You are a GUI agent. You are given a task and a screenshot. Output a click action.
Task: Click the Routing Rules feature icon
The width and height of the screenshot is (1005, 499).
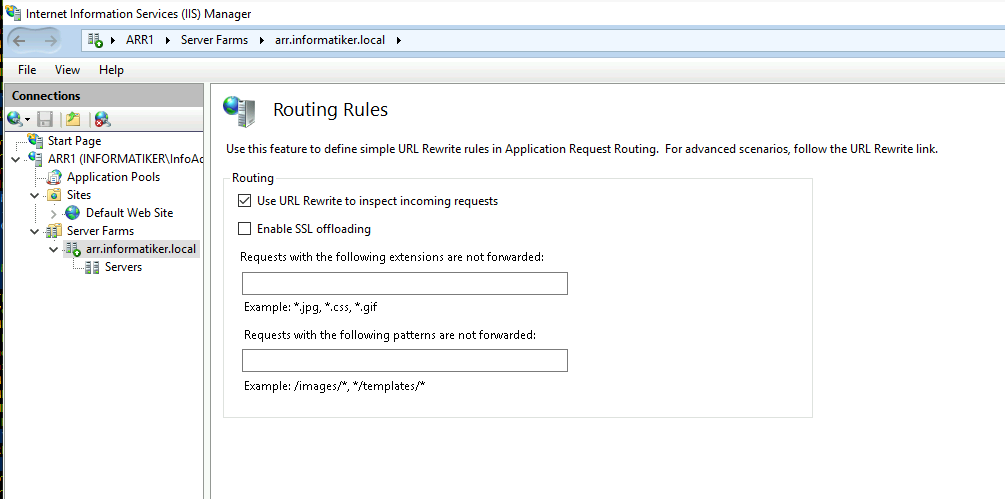click(x=239, y=111)
